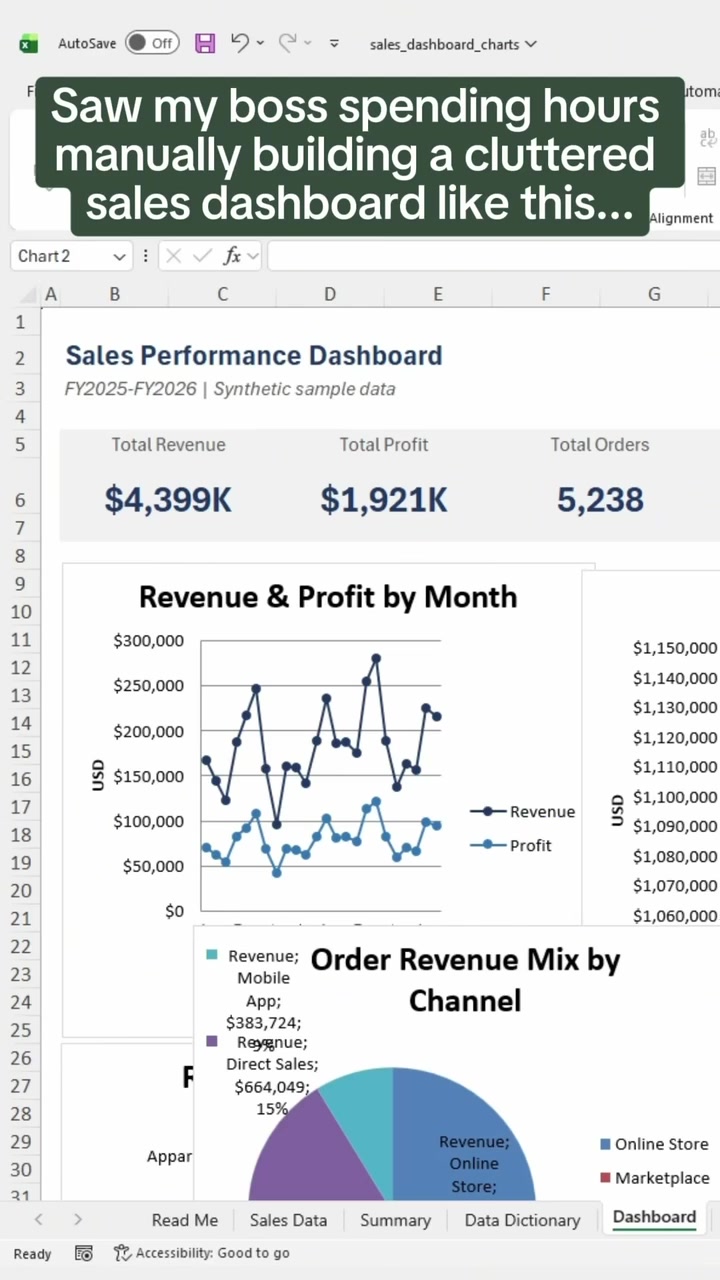Click the Order Revenue Mix by Channel title
Screen dimensions: 720x1280
click(465, 979)
